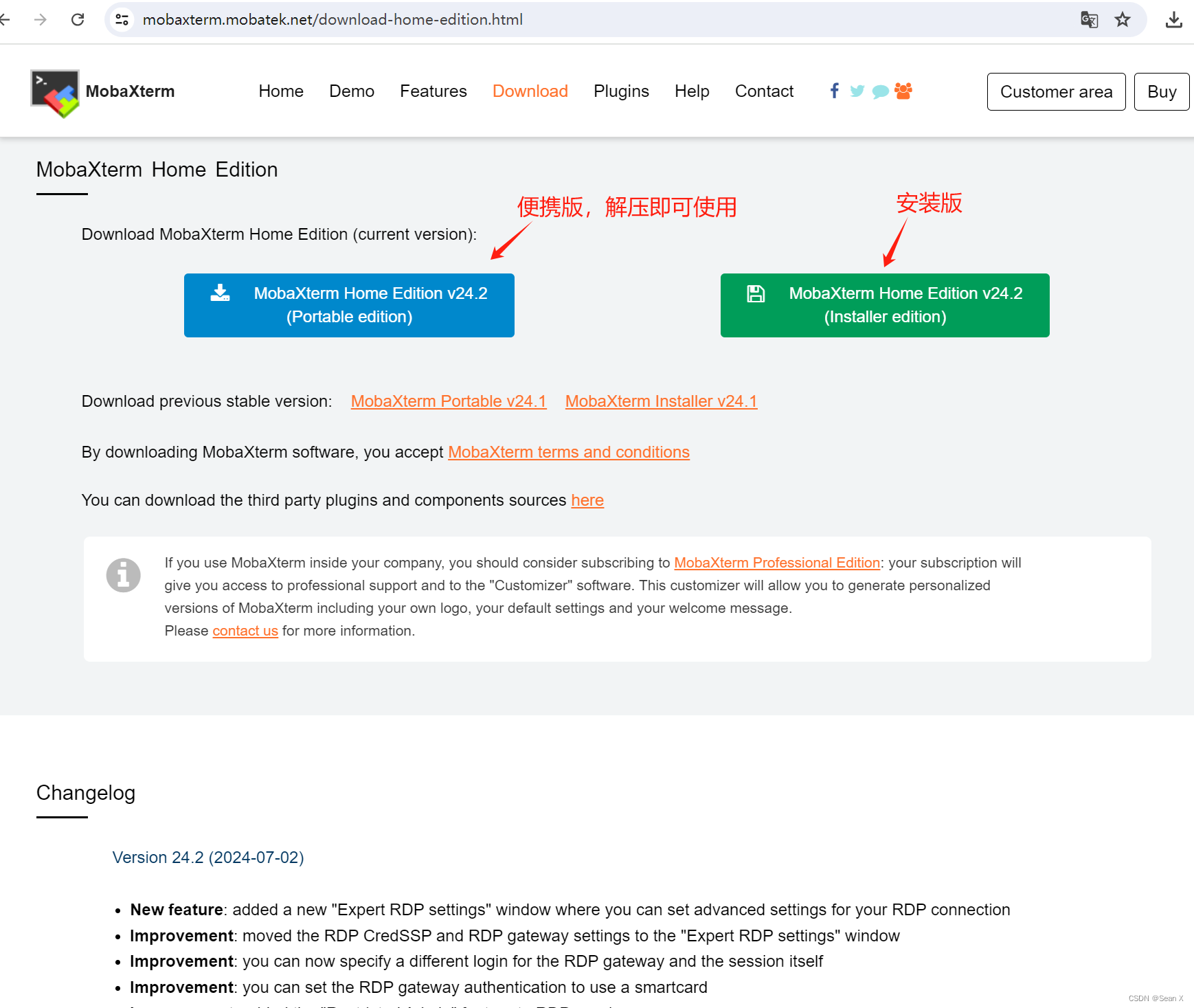Select the Download menu item
This screenshot has height=1008, width=1194.
click(530, 91)
